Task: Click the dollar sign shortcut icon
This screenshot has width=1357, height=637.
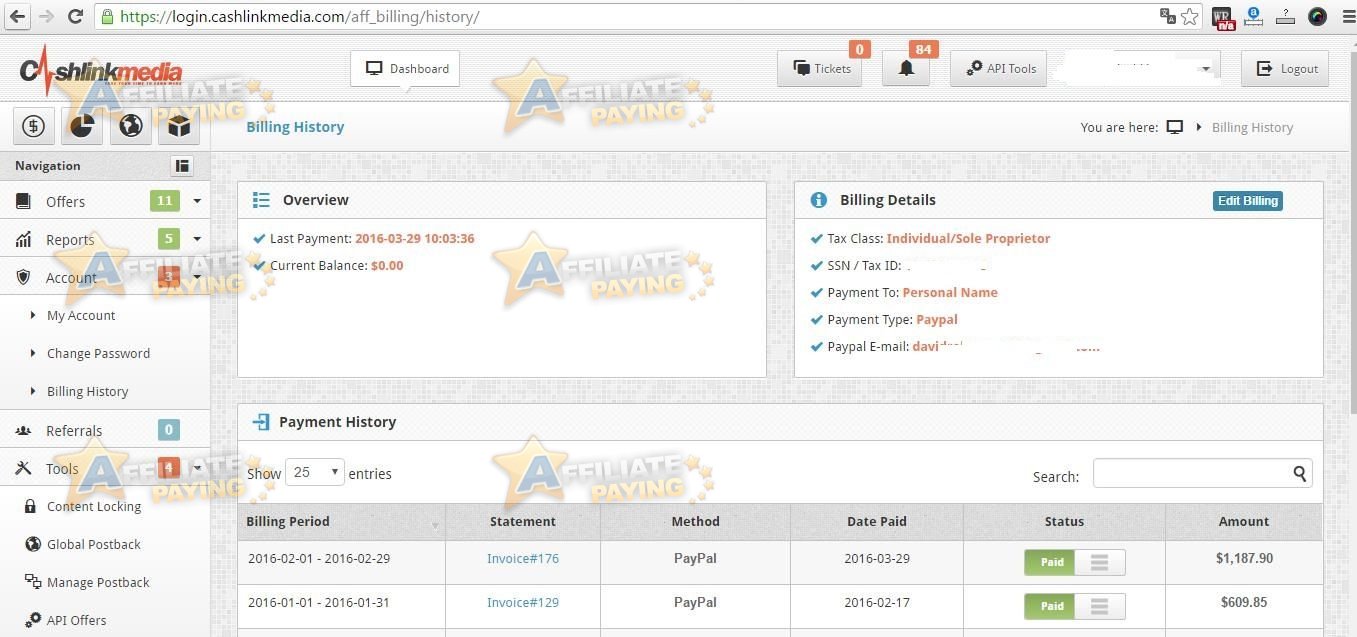Action: click(x=33, y=126)
